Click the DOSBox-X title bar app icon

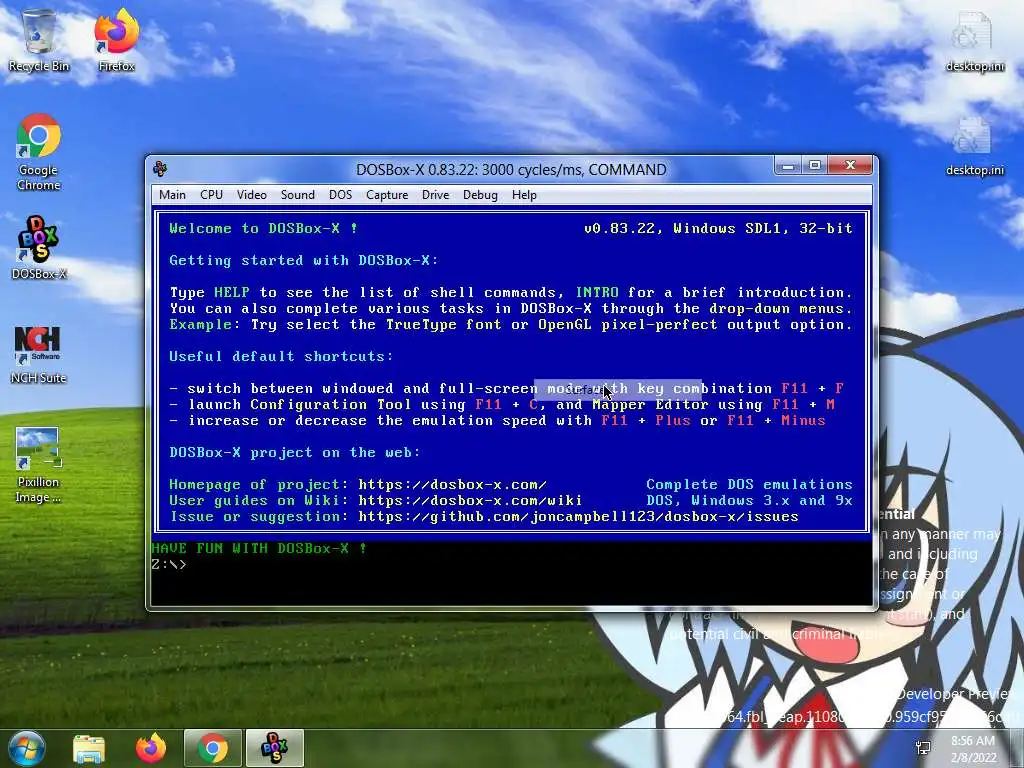point(160,169)
